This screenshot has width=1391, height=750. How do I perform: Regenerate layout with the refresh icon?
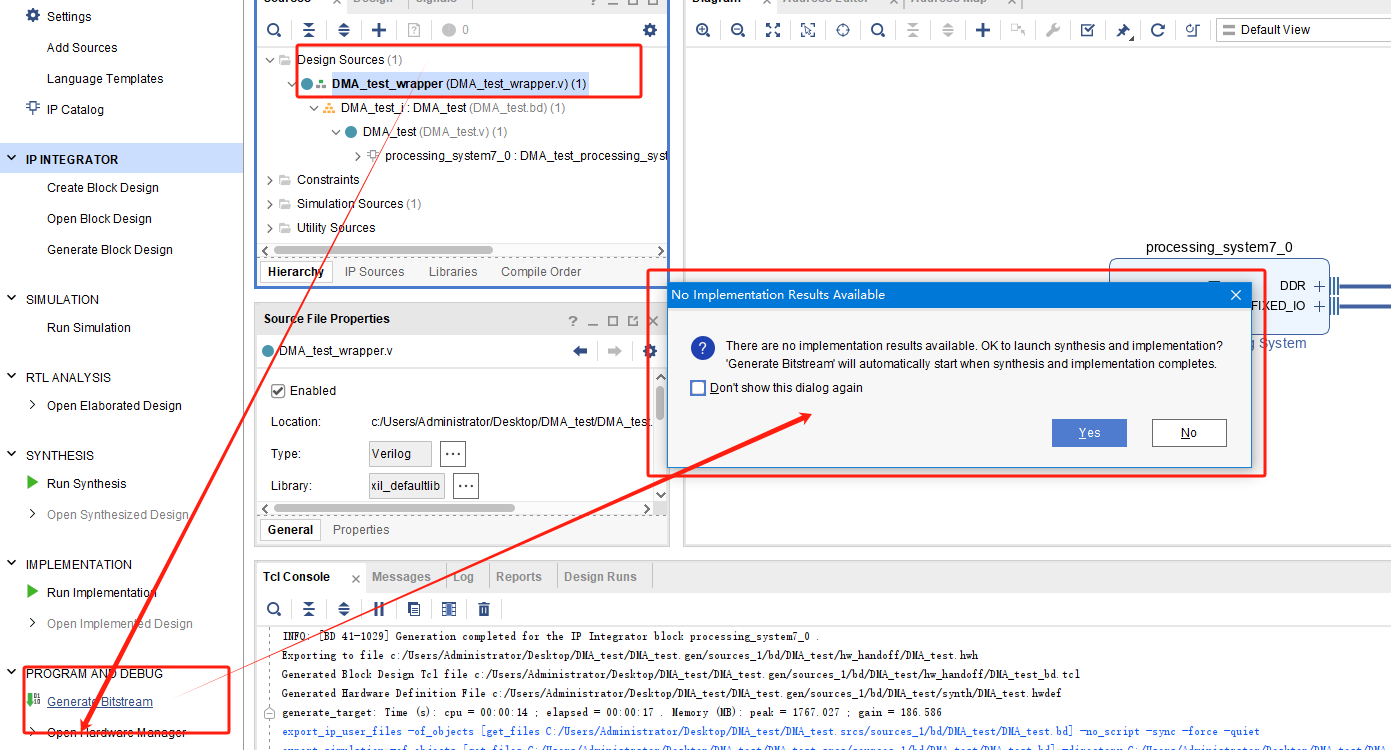coord(1158,30)
